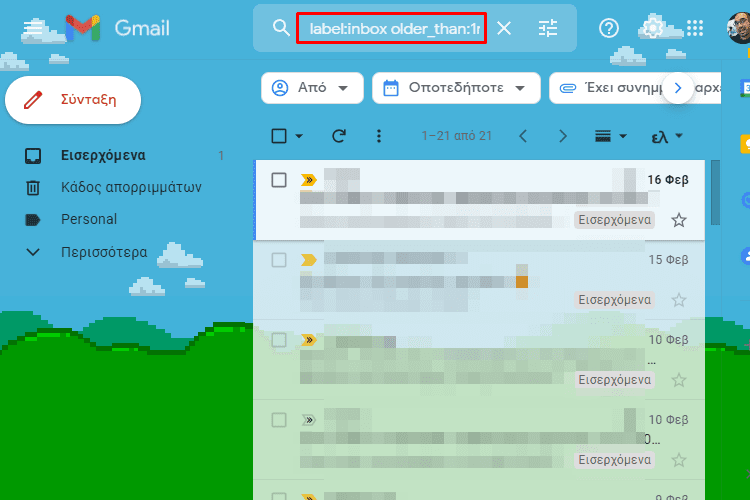Open the three-dot more options menu
The height and width of the screenshot is (500, 750).
(x=378, y=136)
